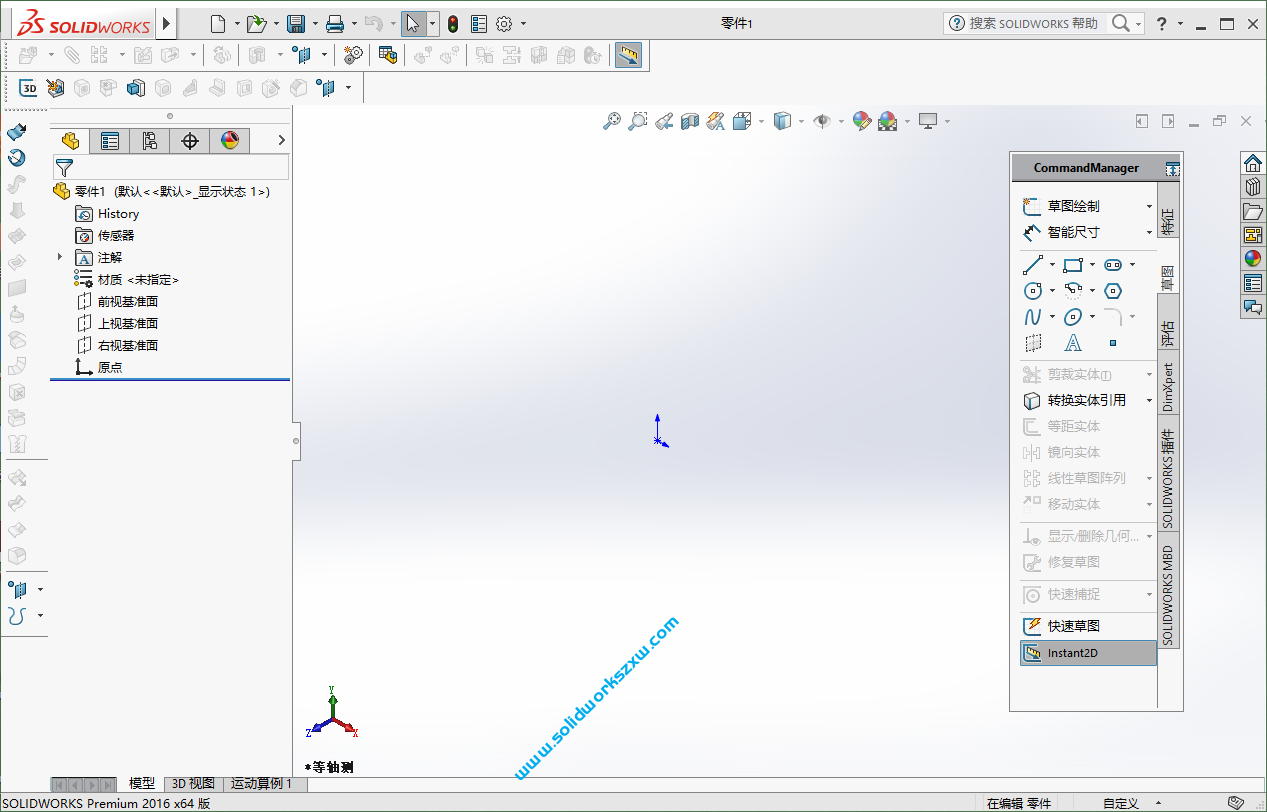This screenshot has width=1267, height=812.
Task: Switch to the ConfigurationManager tab icon
Action: click(150, 140)
